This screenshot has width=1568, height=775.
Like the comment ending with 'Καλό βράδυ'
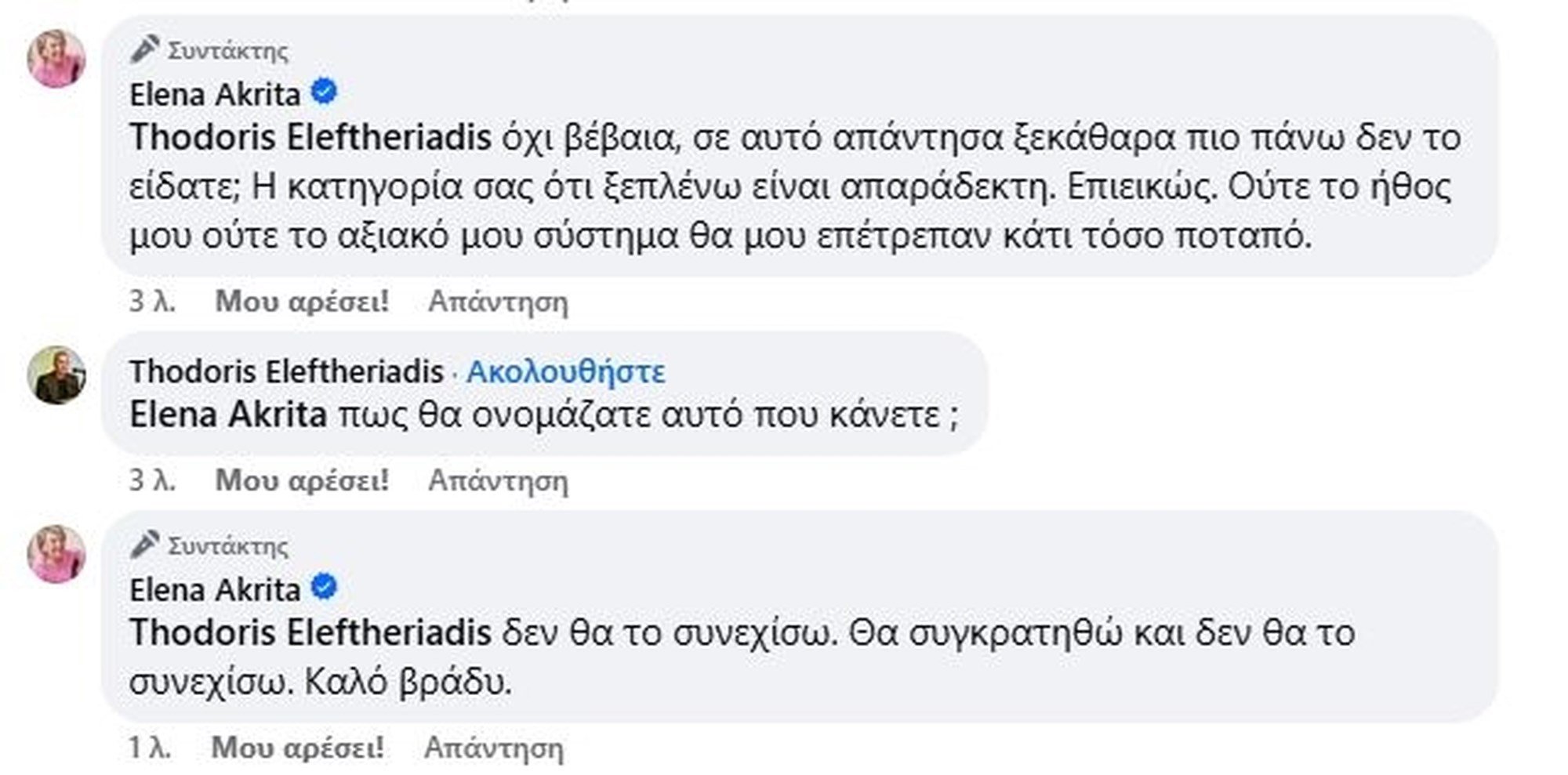298,748
